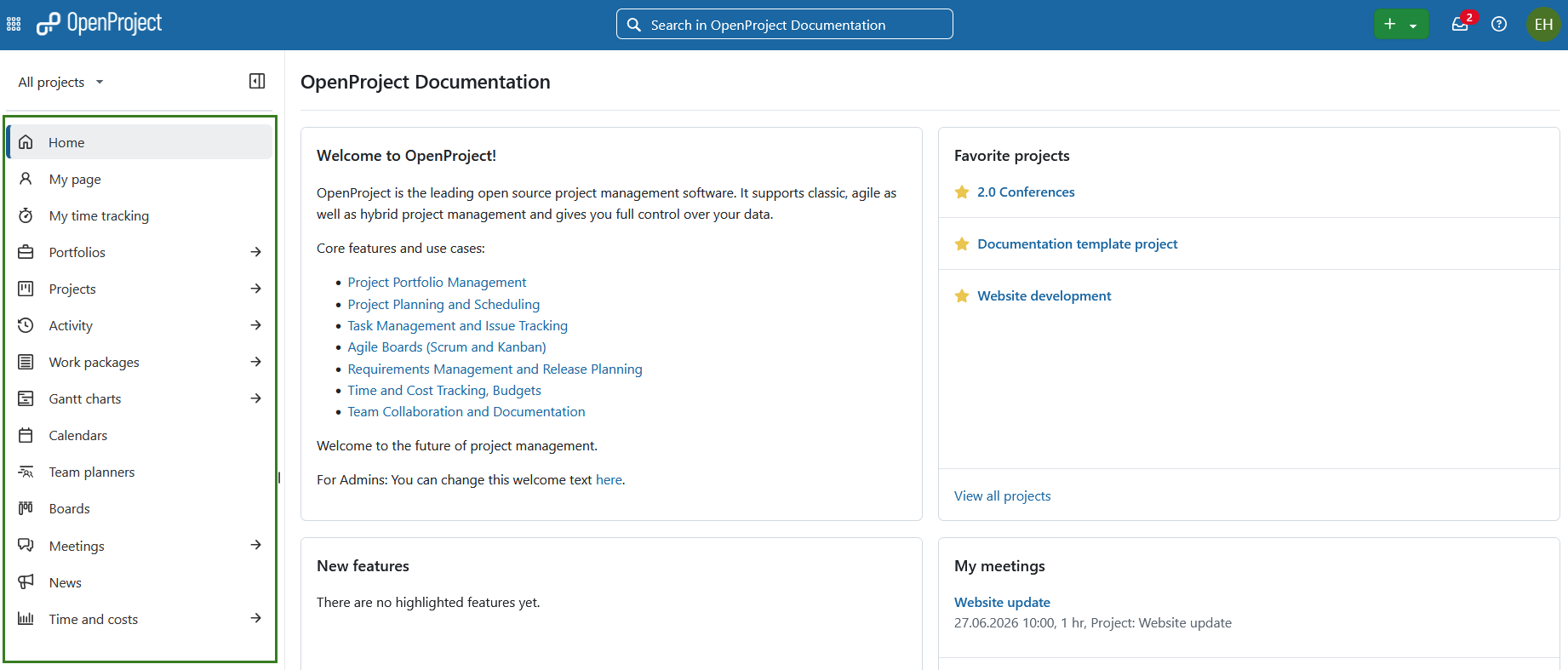Image resolution: width=1568 pixels, height=670 pixels.
Task: Open the Website update meeting link
Action: (x=1002, y=603)
